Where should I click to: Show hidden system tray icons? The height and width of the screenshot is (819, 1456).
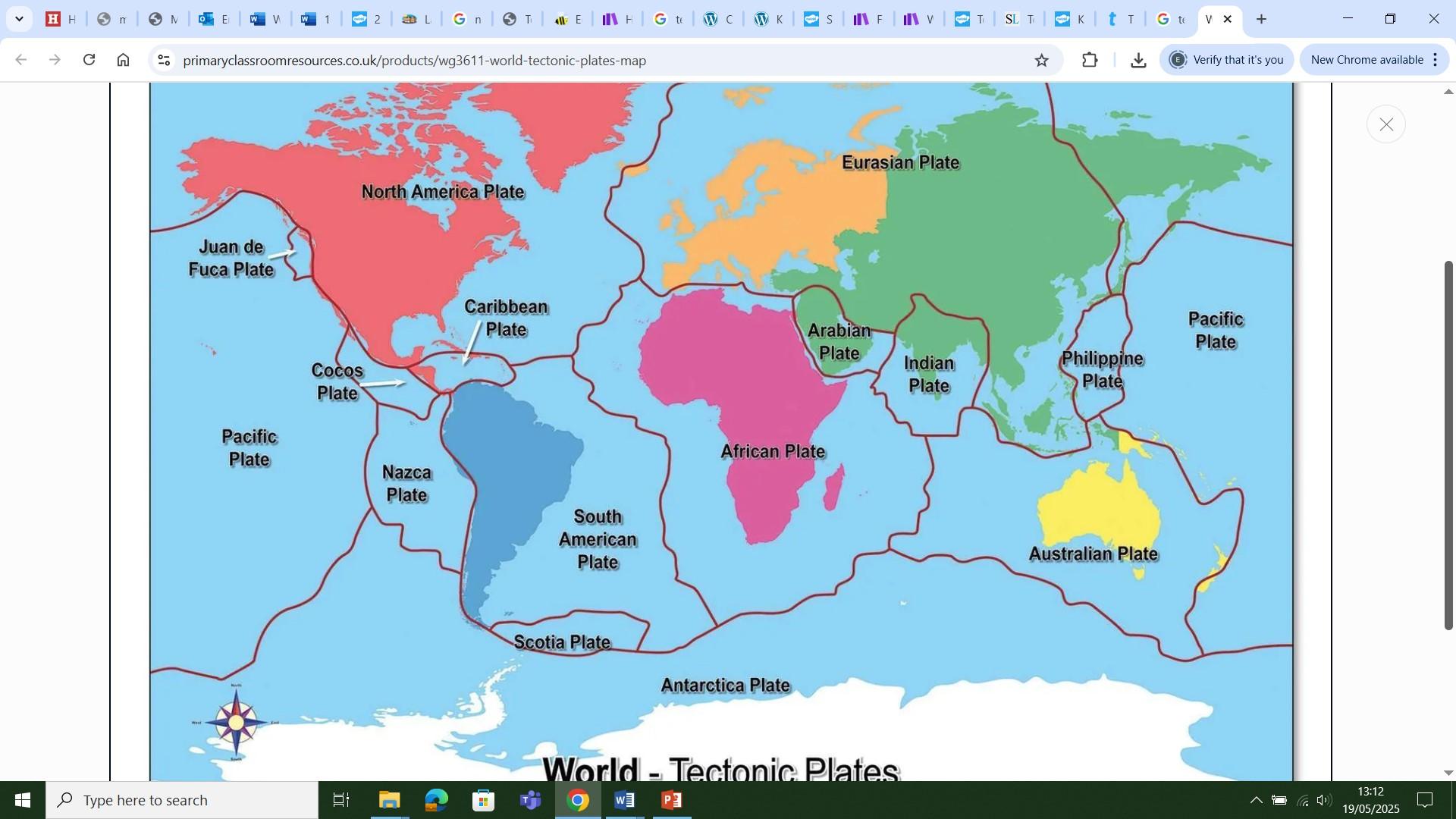click(1256, 800)
